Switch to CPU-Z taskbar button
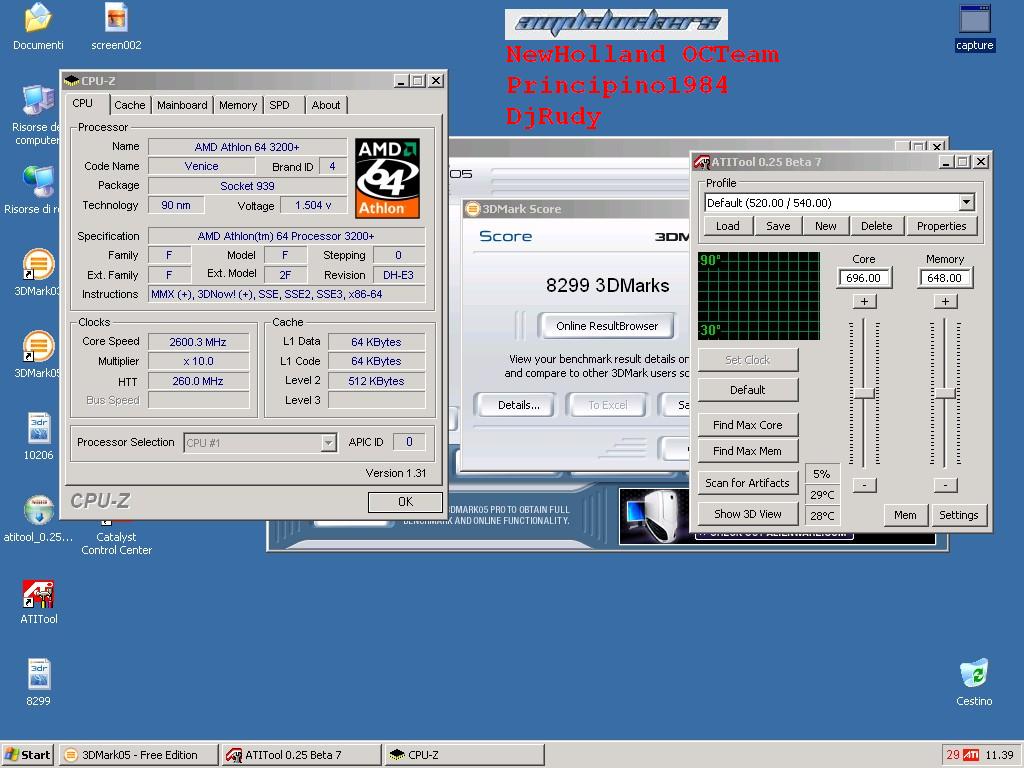 pyautogui.click(x=464, y=755)
